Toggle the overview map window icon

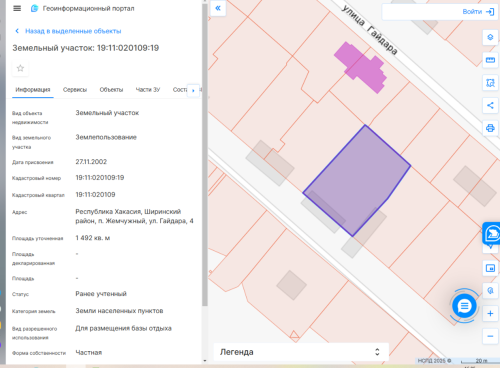coord(490,268)
